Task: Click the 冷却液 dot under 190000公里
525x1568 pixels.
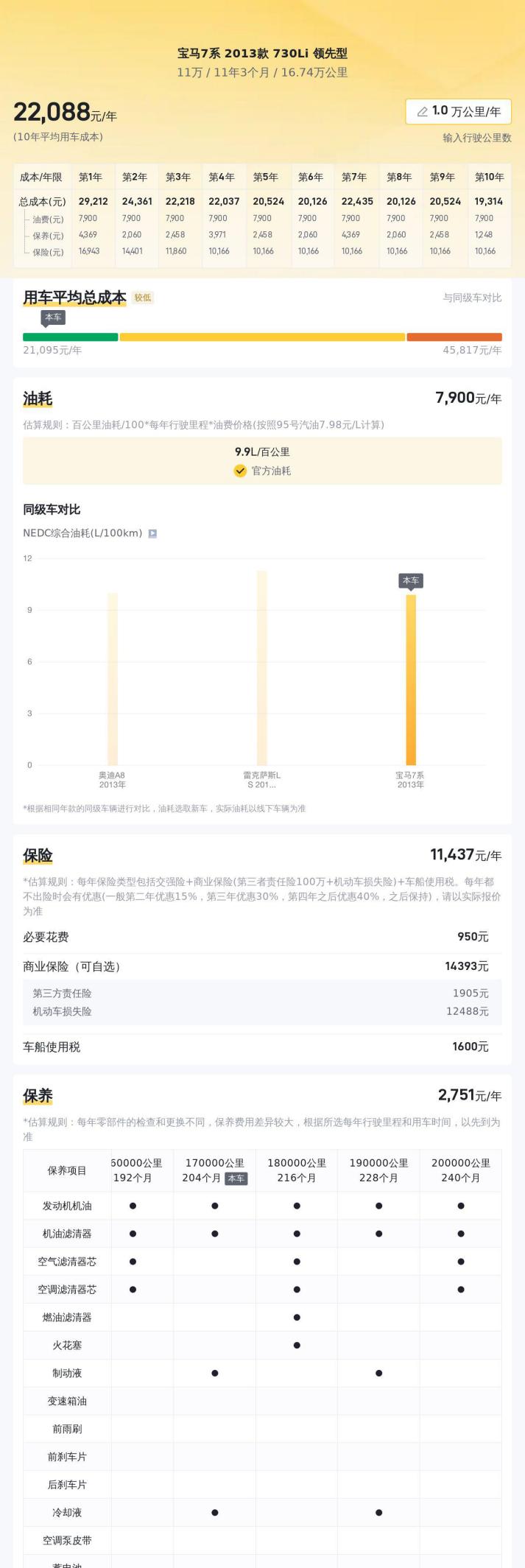Action: click(x=378, y=1512)
